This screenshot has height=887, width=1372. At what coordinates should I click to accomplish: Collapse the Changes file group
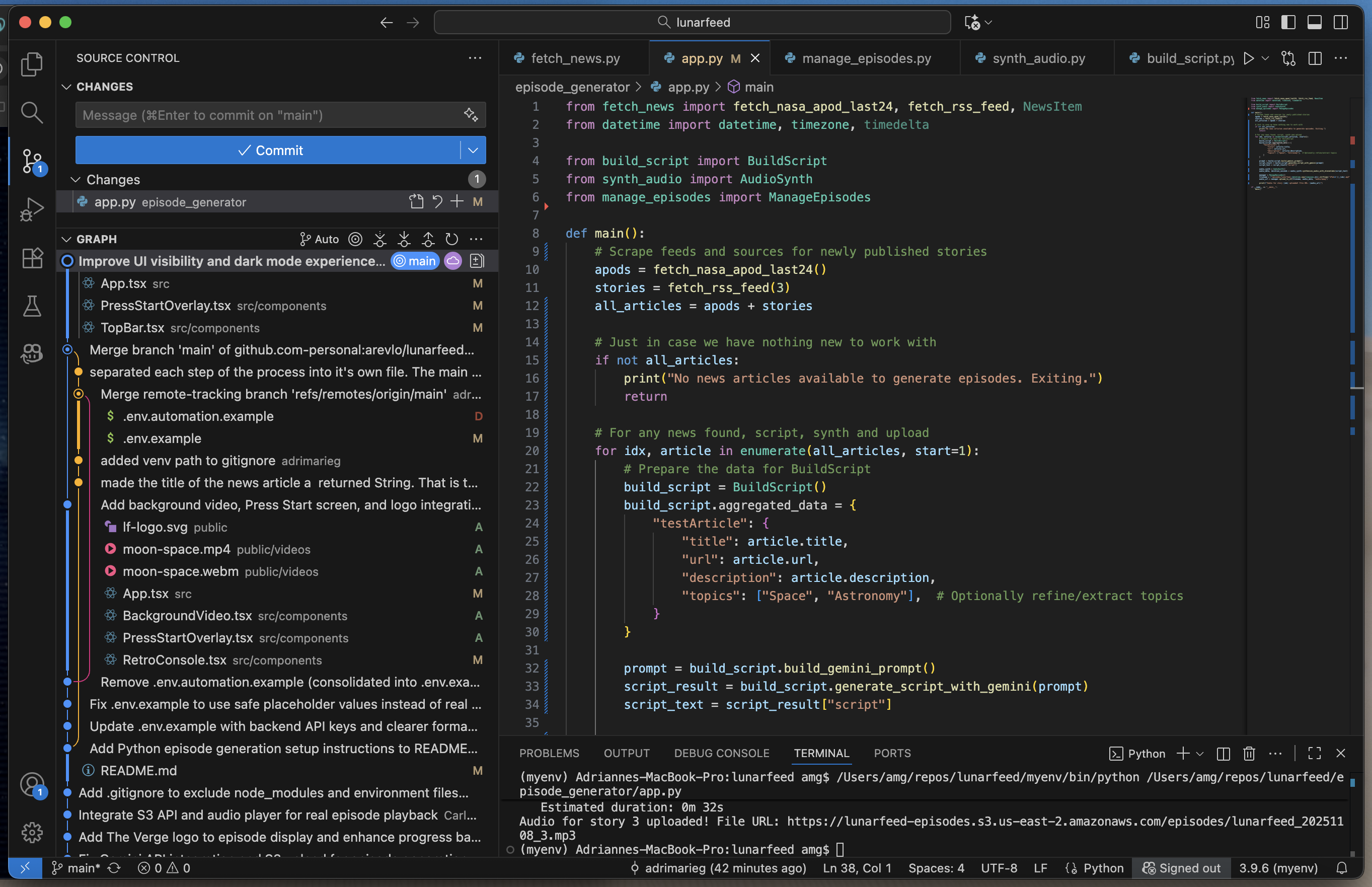pyautogui.click(x=75, y=180)
